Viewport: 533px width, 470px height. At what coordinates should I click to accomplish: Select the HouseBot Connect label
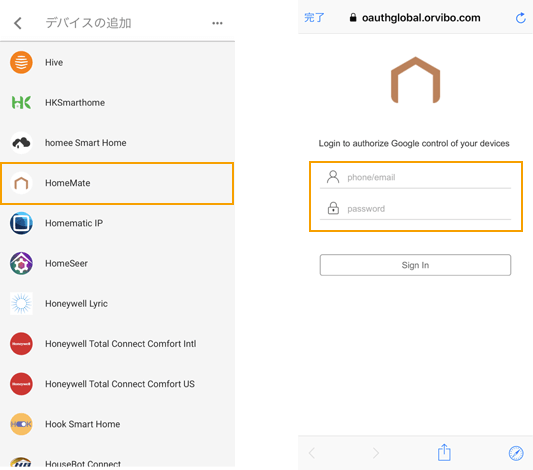[83, 464]
